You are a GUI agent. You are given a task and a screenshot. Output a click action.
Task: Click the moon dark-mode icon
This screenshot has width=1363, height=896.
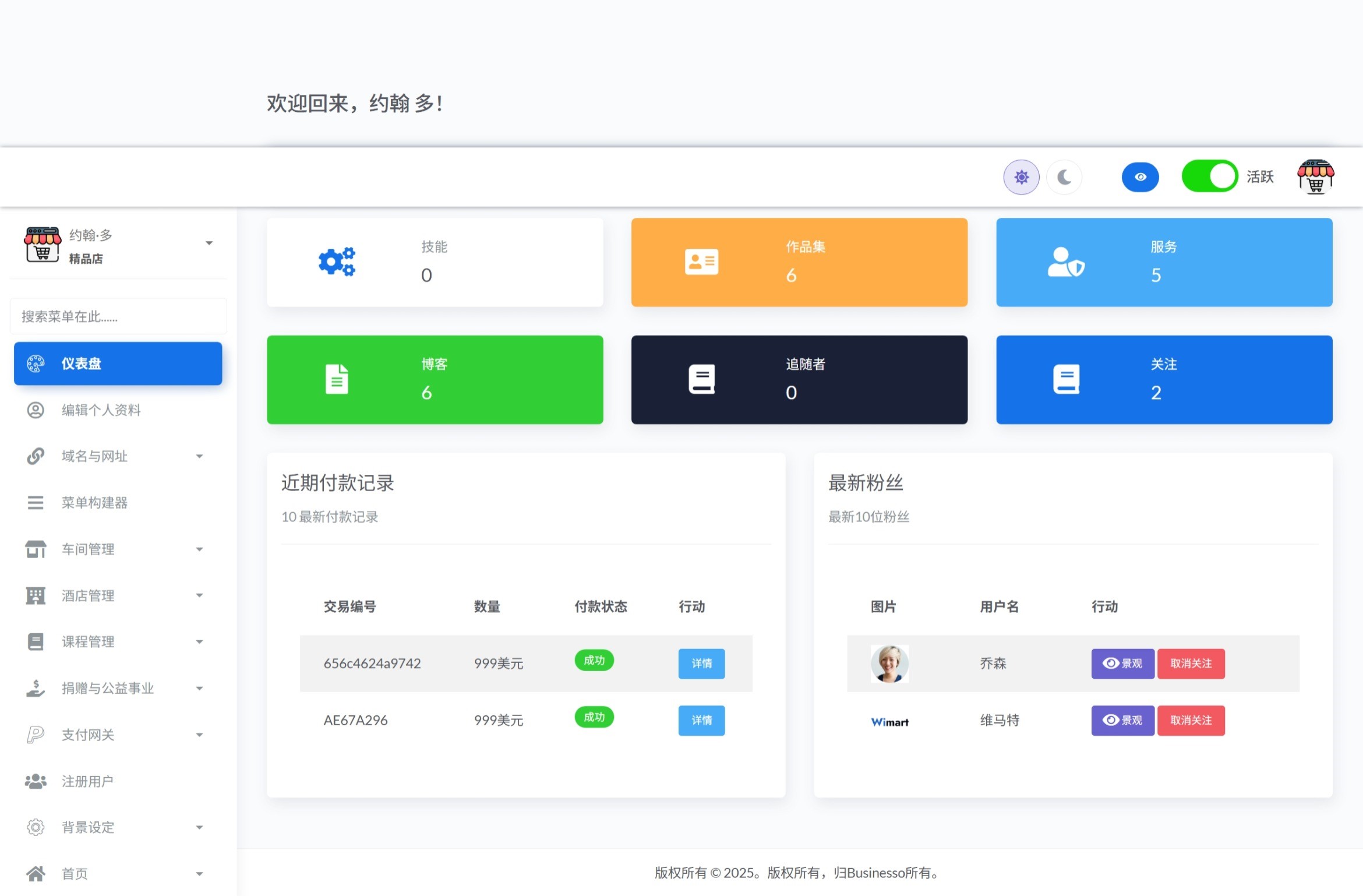point(1064,177)
